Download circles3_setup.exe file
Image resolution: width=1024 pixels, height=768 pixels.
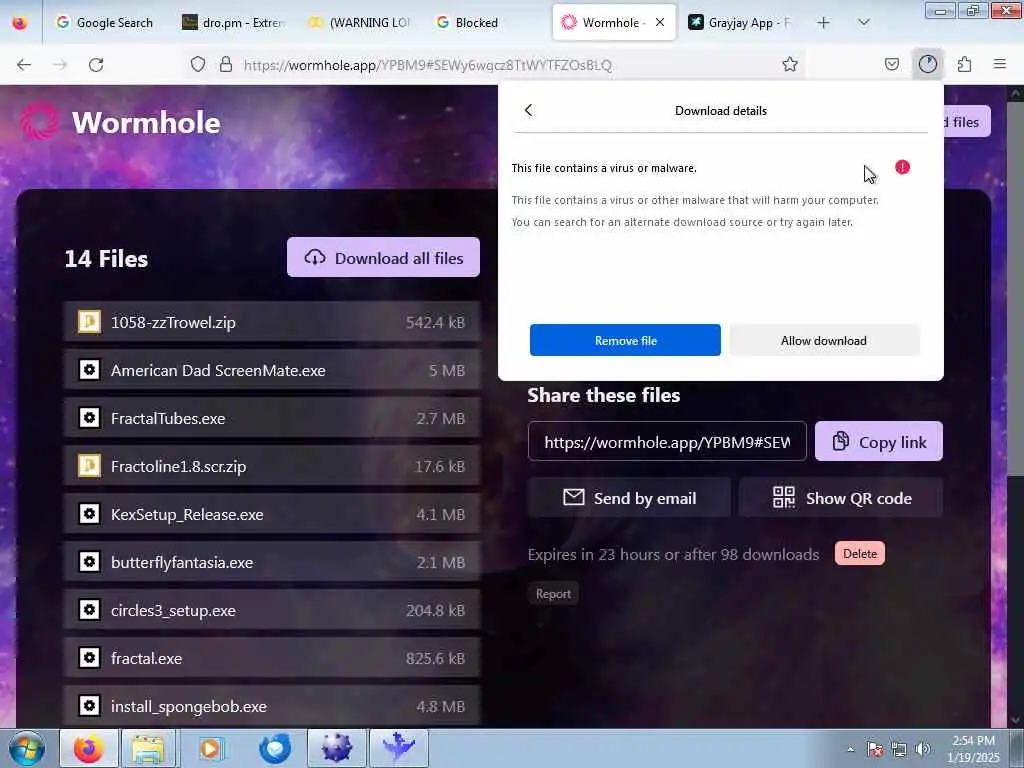click(x=272, y=610)
